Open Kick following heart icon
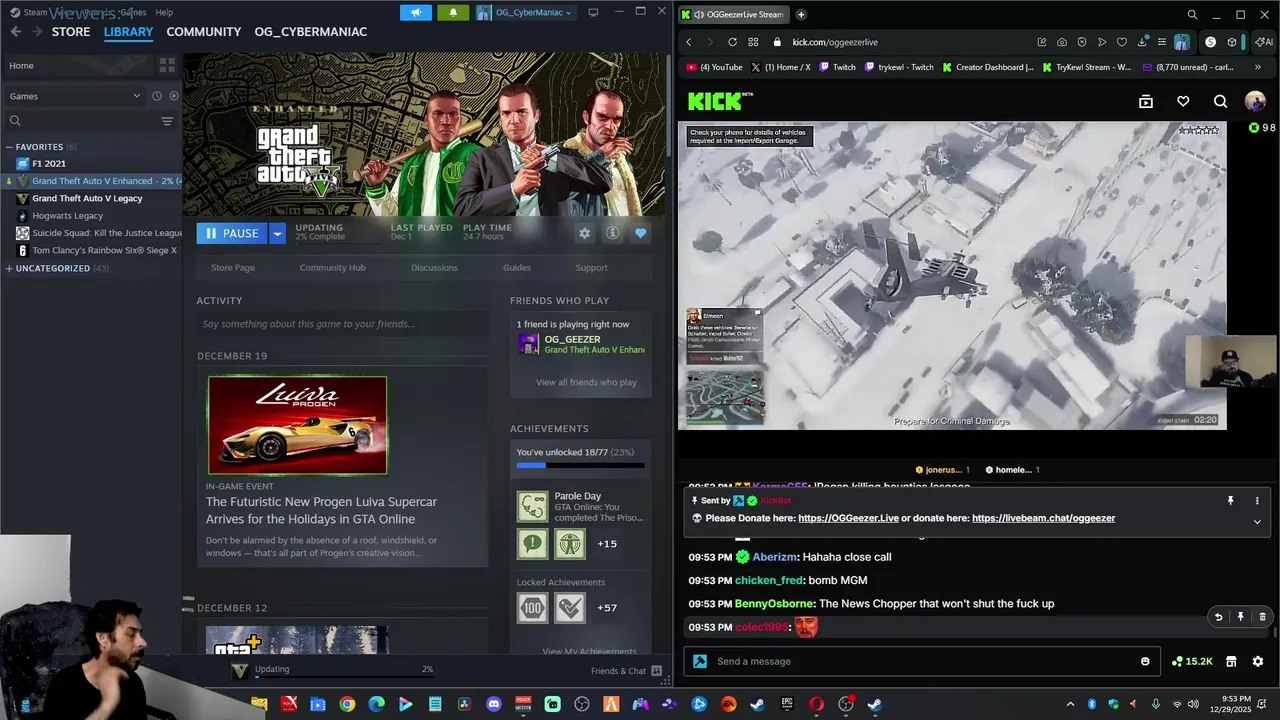Screen dimensions: 1280x720 [x=1183, y=101]
